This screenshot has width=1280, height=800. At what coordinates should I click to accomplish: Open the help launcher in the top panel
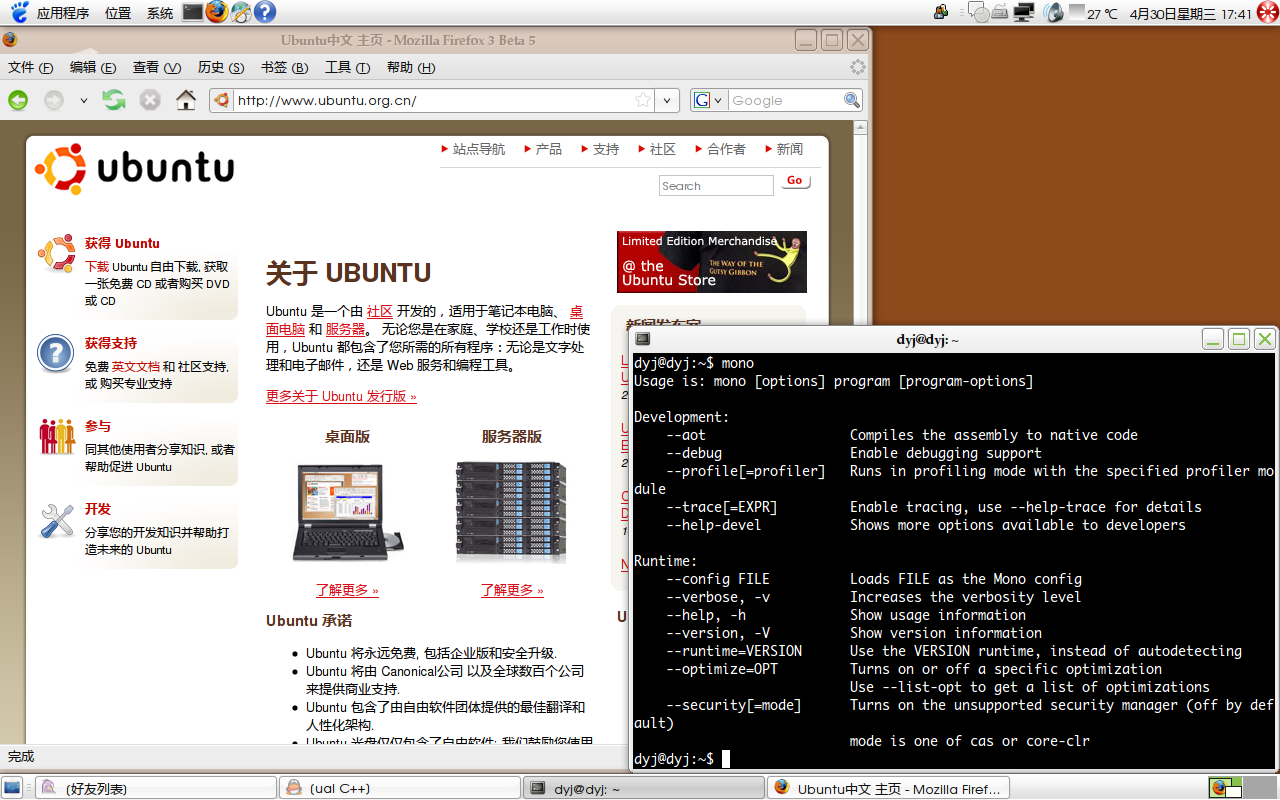coord(265,12)
